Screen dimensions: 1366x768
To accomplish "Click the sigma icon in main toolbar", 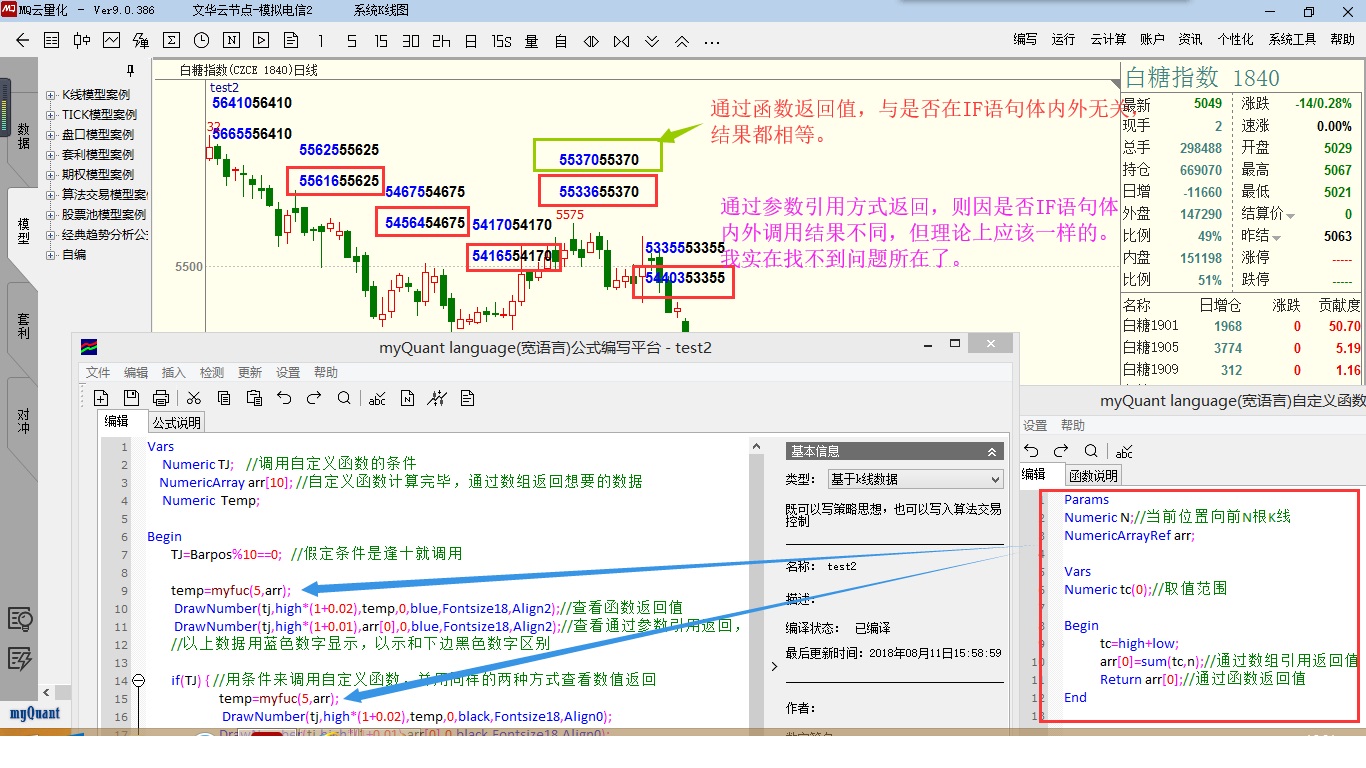I will (171, 41).
